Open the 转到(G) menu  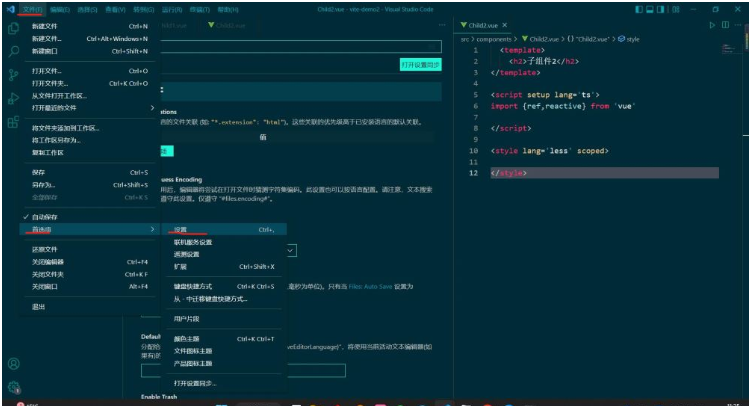[143, 9]
